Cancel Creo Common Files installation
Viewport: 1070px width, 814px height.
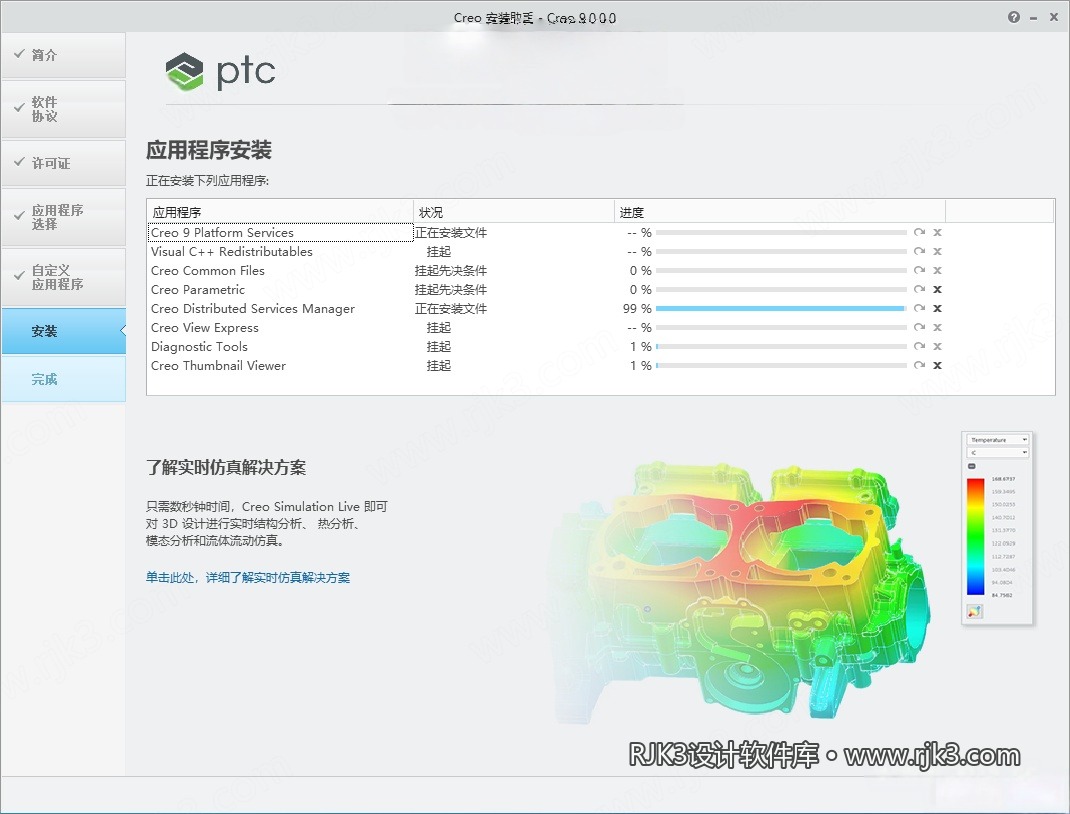coord(938,271)
